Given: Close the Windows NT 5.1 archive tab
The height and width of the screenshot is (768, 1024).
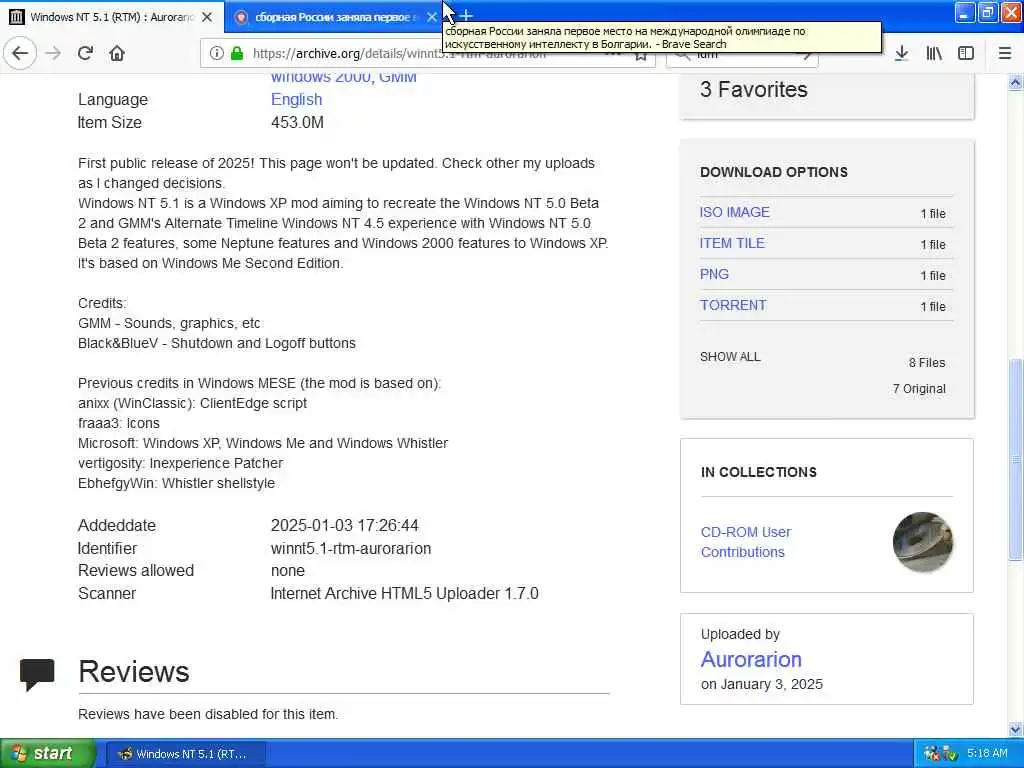Looking at the screenshot, I should (207, 17).
